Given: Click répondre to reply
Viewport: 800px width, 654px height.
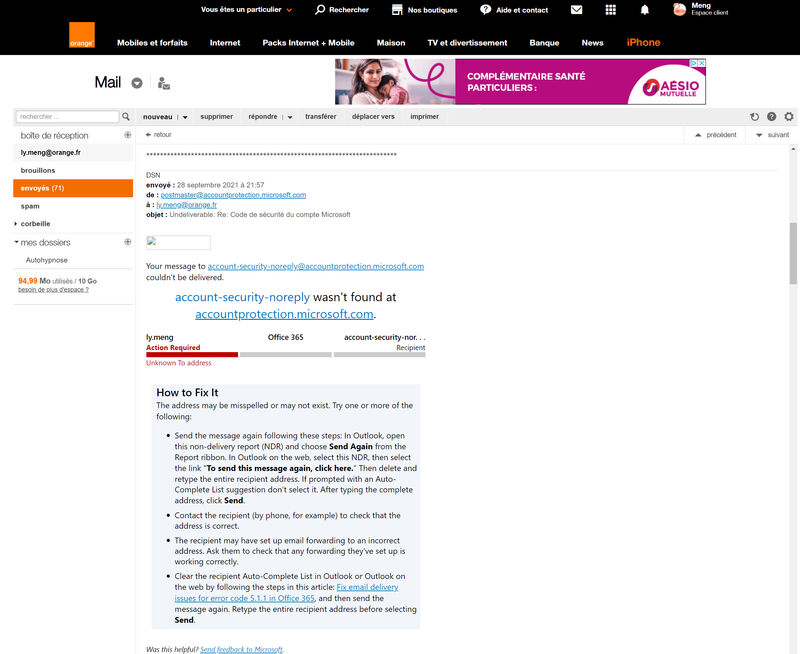Looking at the screenshot, I should 263,116.
